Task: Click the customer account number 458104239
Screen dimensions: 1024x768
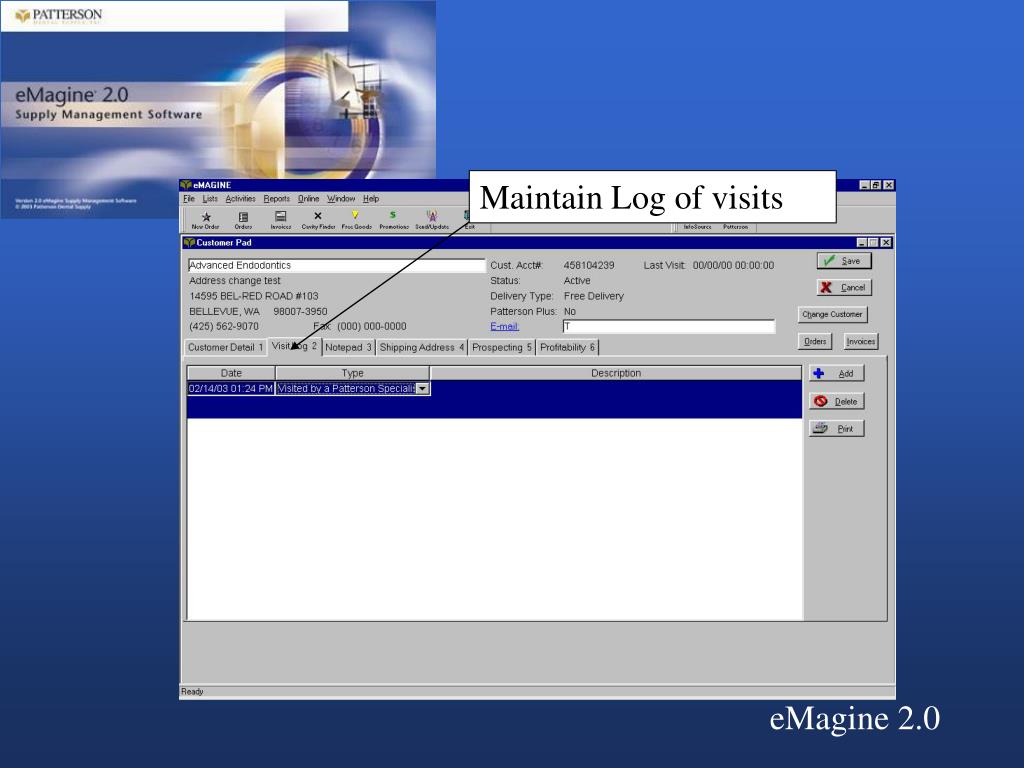Action: click(589, 265)
